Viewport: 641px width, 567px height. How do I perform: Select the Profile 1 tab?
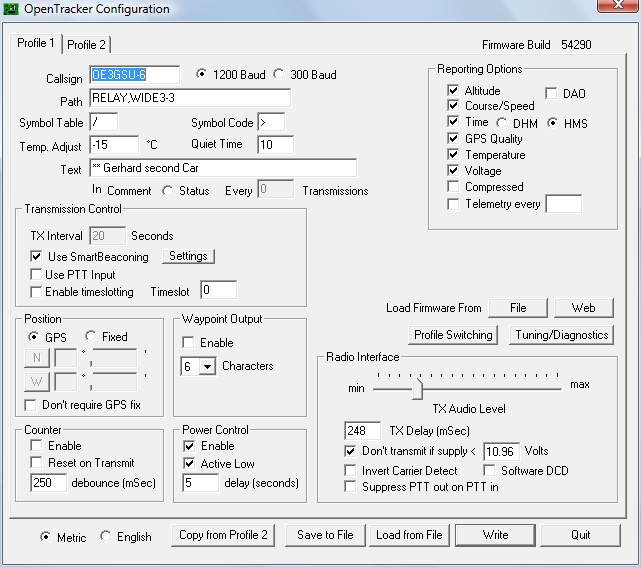36,43
